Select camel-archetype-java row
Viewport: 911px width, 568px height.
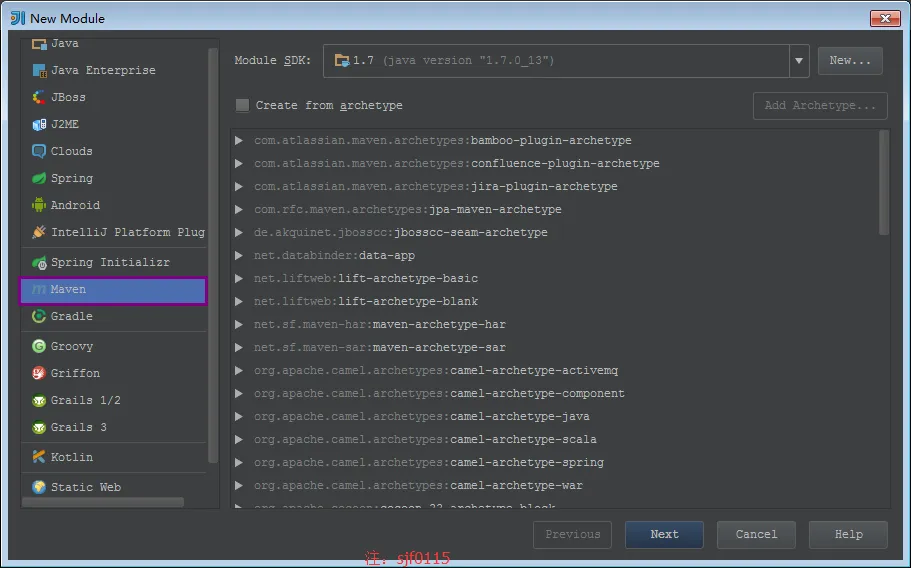(555, 416)
